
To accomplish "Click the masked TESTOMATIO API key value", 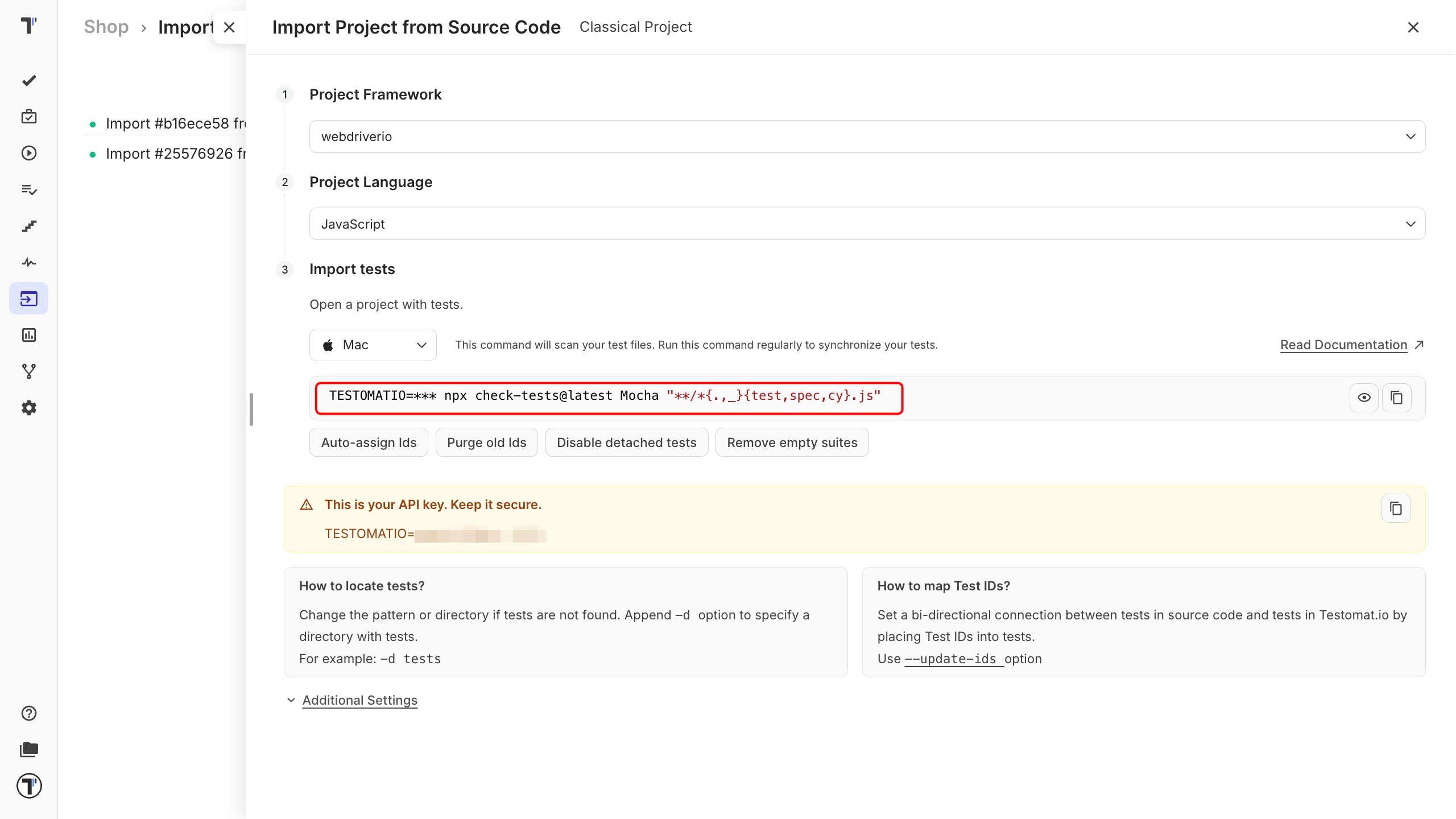I will (480, 535).
